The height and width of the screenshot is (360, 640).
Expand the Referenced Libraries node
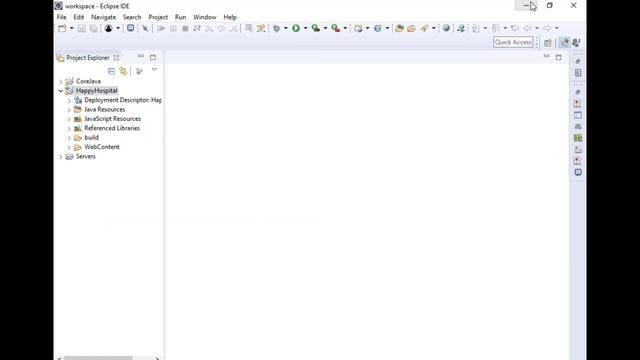[69, 129]
